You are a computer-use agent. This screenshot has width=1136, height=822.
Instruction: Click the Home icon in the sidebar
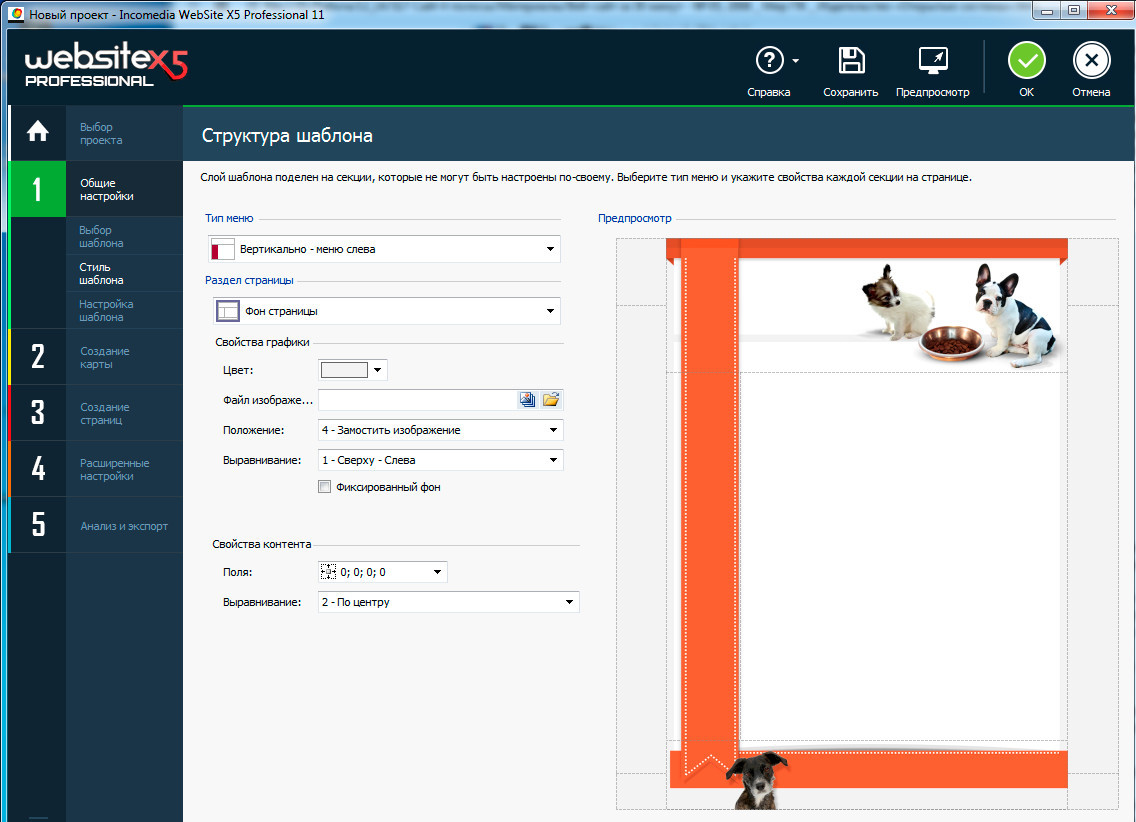pos(38,132)
